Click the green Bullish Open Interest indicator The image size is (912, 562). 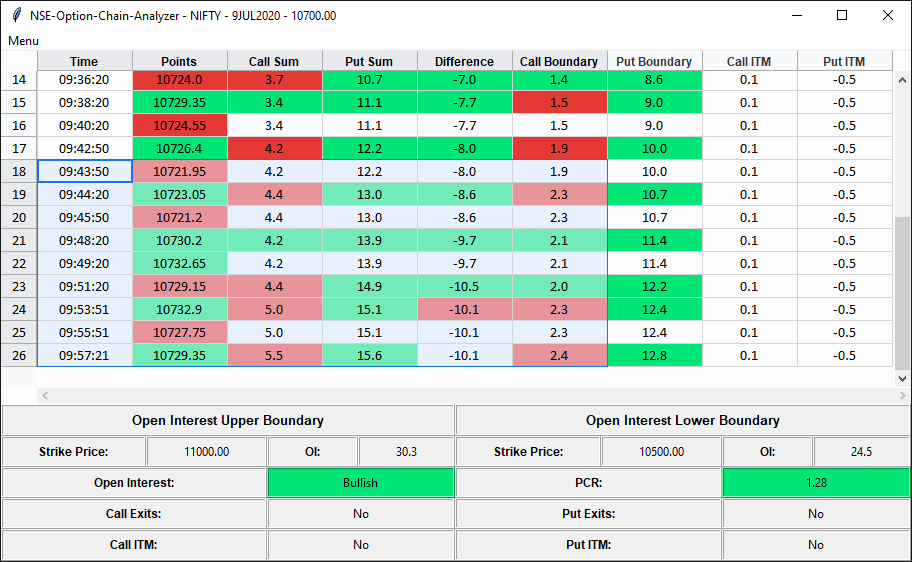tap(361, 483)
